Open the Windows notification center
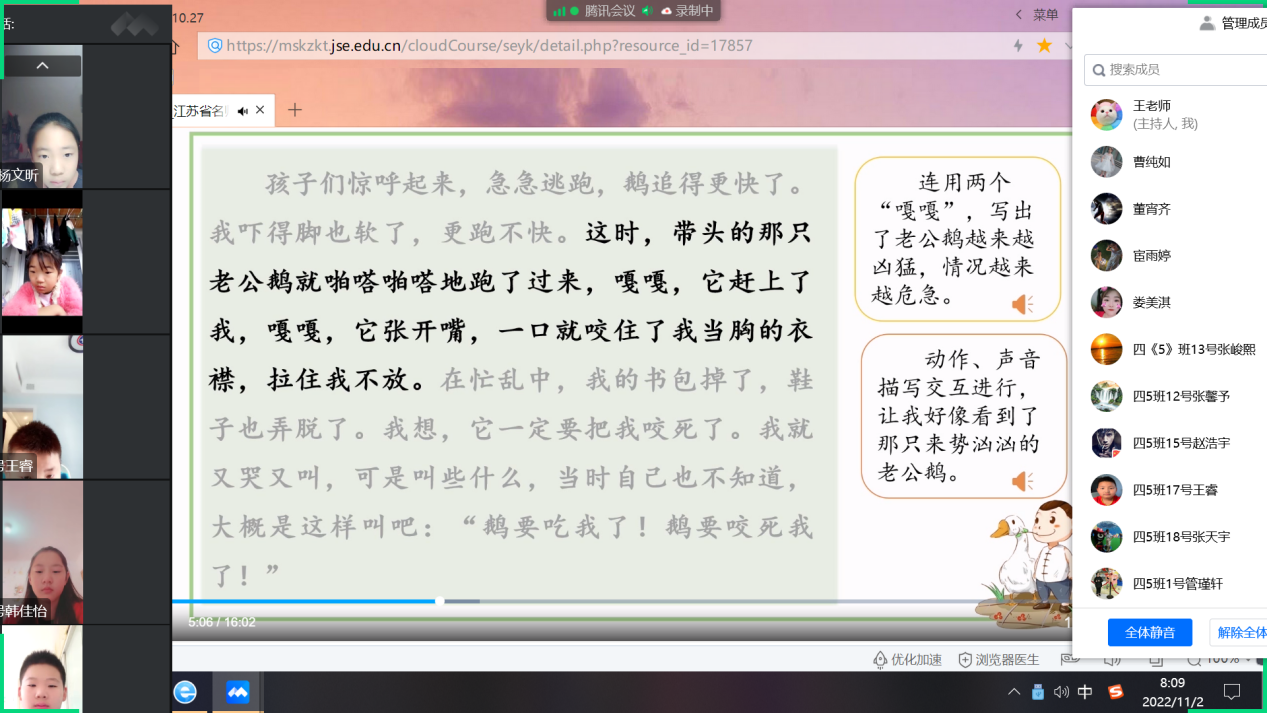Viewport: 1267px width, 713px height. point(1232,692)
